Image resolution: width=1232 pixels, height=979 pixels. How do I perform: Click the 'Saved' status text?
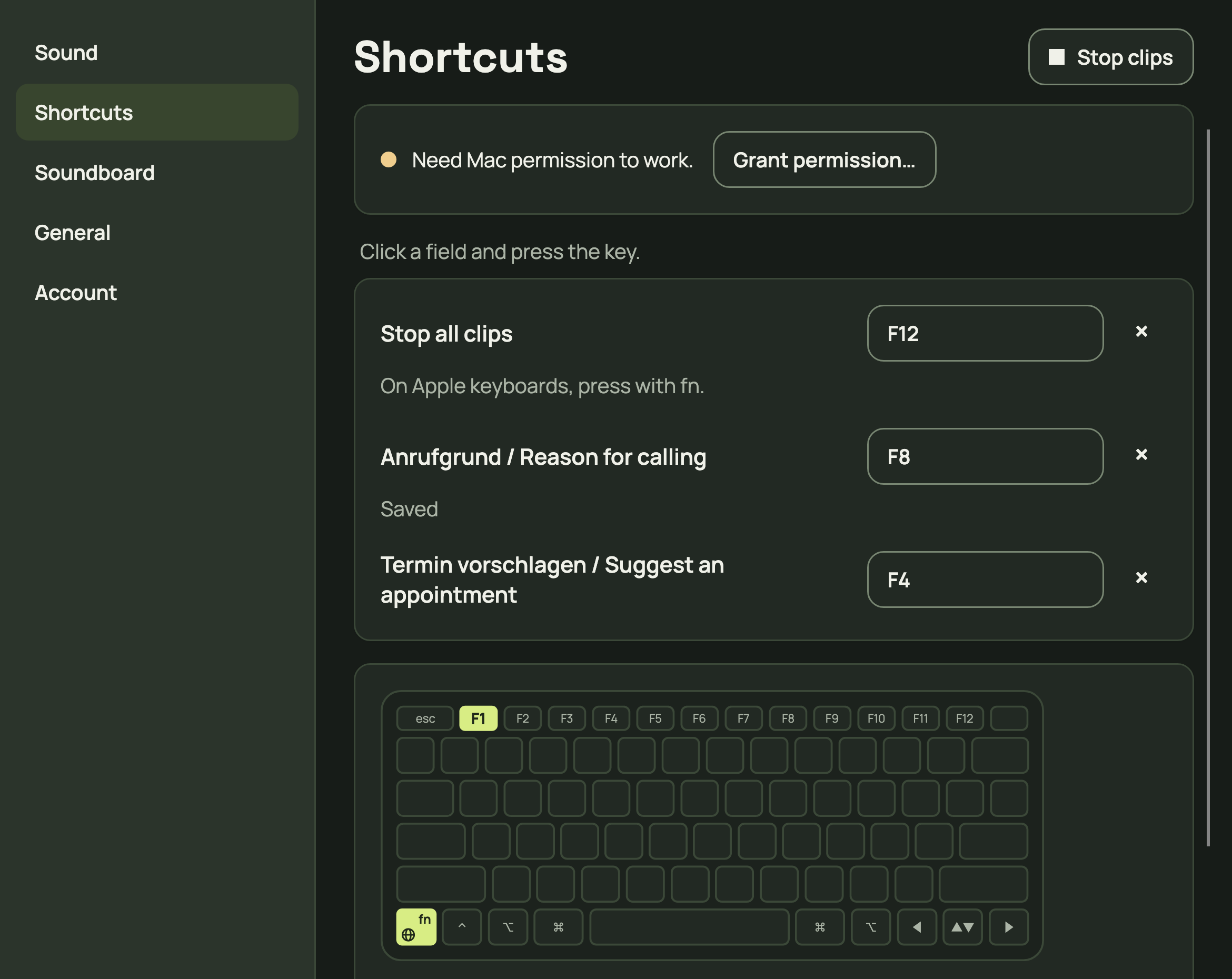pos(409,509)
